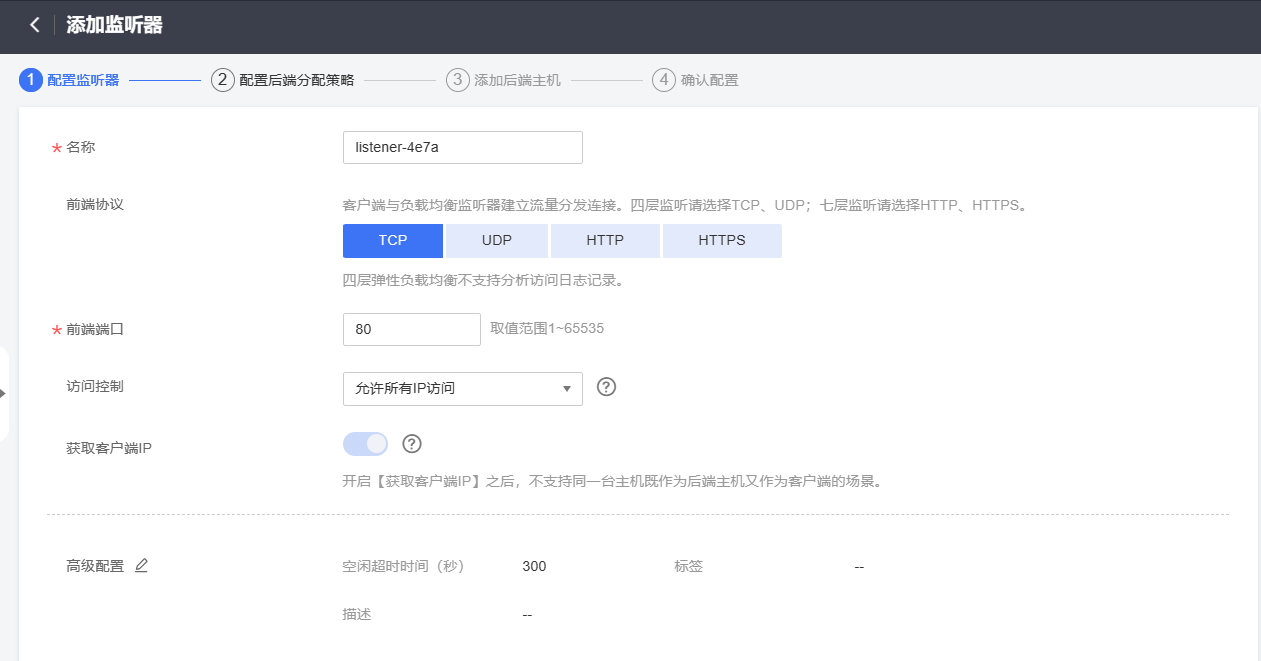This screenshot has height=661, width=1261.
Task: Click the 名称 input field
Action: [462, 147]
